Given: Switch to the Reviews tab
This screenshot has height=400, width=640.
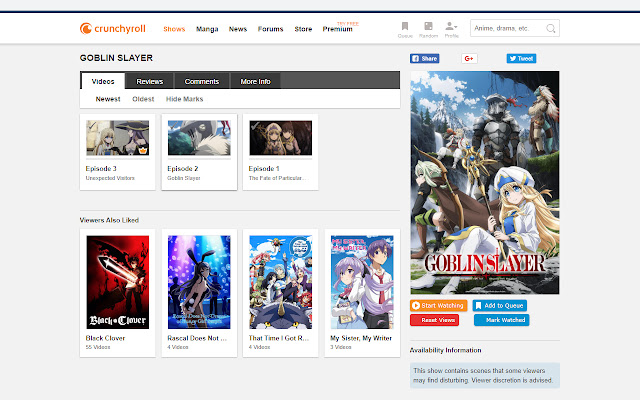Looking at the screenshot, I should [x=149, y=81].
